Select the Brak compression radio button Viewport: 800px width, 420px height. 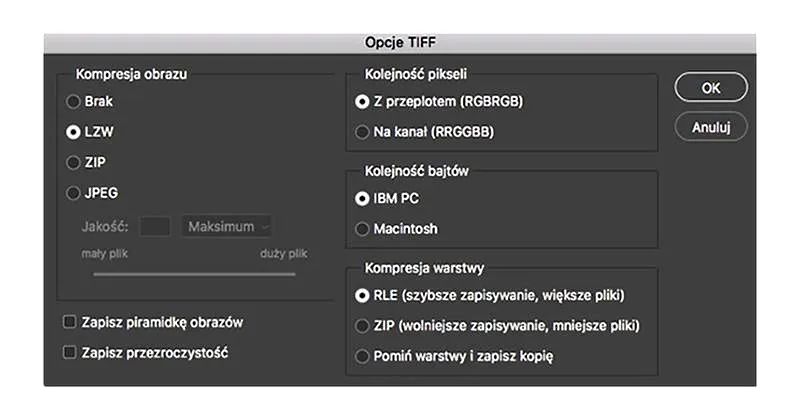73,102
